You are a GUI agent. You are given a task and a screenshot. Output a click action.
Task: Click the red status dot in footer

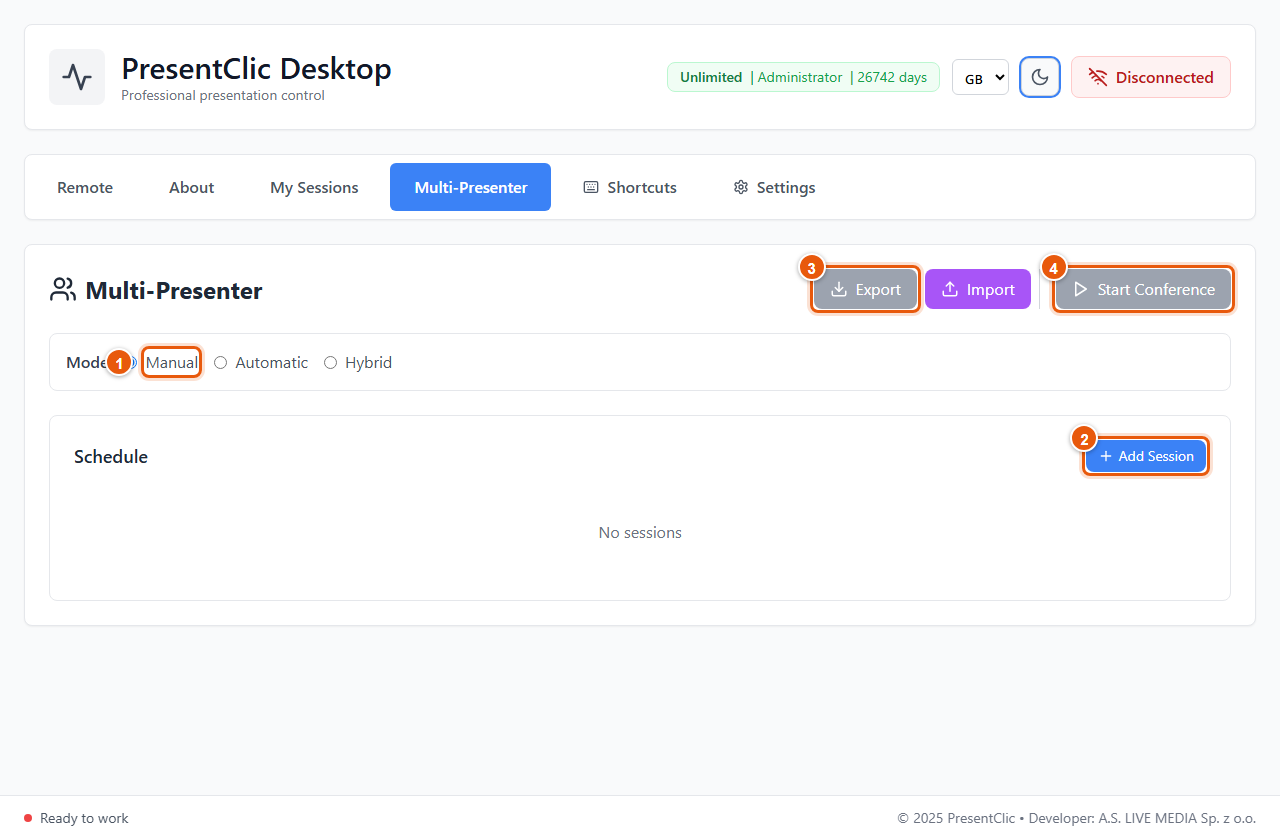(28, 818)
